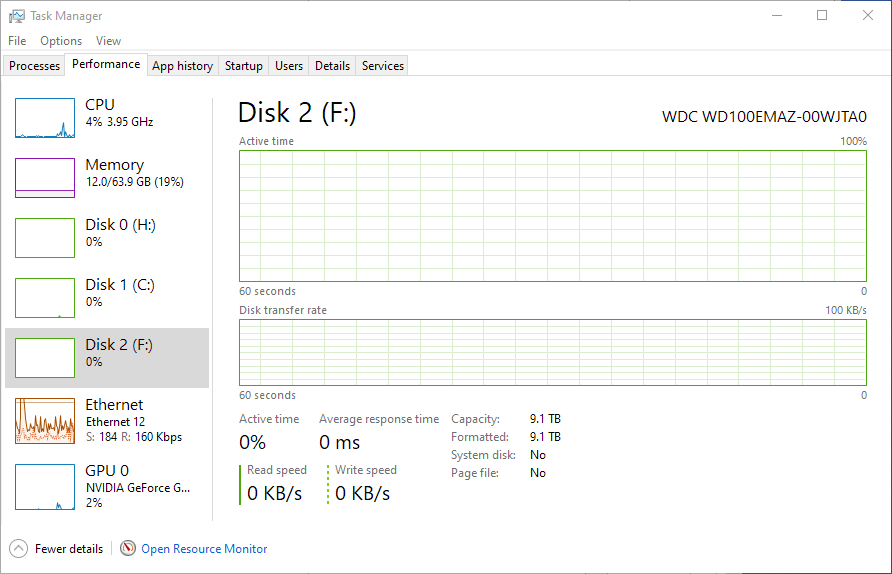Select the Ethernet graph thumbnail
892x574 pixels.
45,420
